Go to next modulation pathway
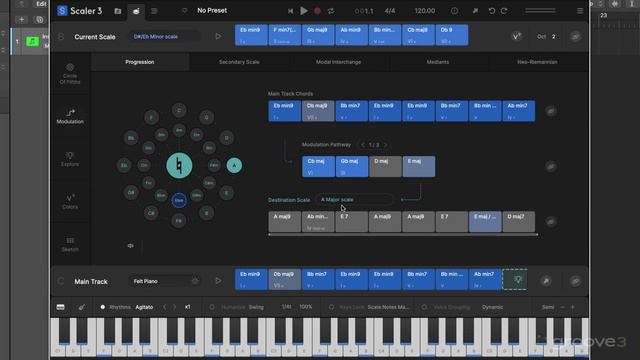 pyautogui.click(x=385, y=145)
